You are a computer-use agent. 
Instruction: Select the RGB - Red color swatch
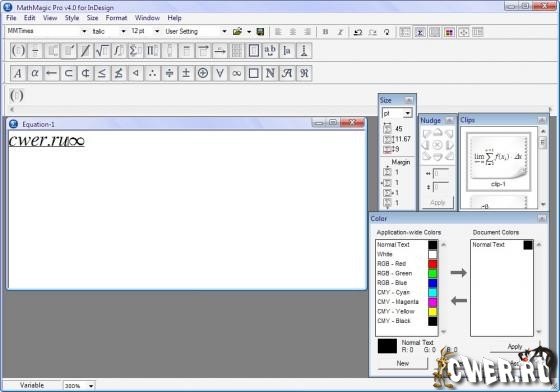pyautogui.click(x=432, y=264)
